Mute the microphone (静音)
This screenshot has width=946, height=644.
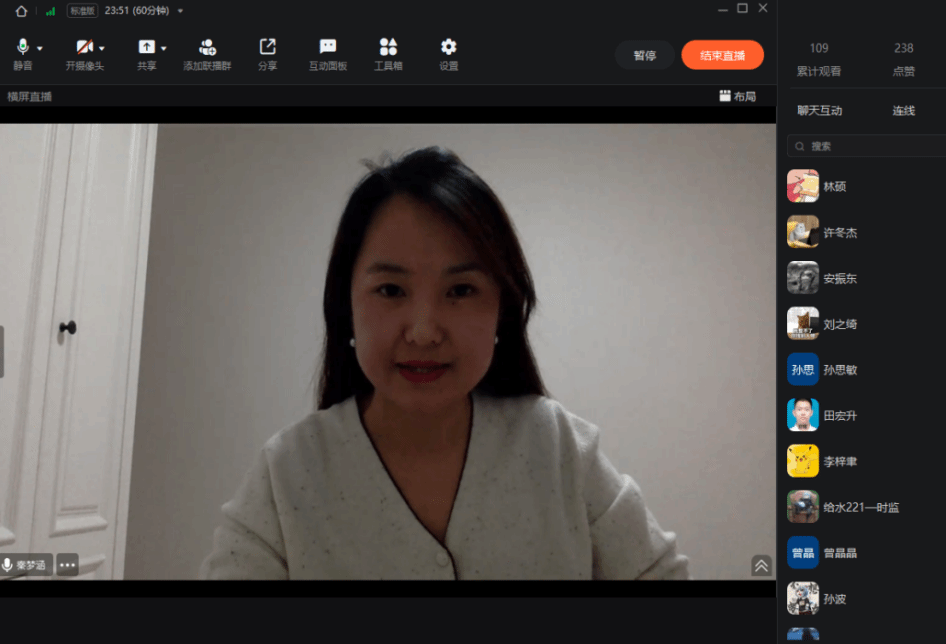[x=22, y=48]
